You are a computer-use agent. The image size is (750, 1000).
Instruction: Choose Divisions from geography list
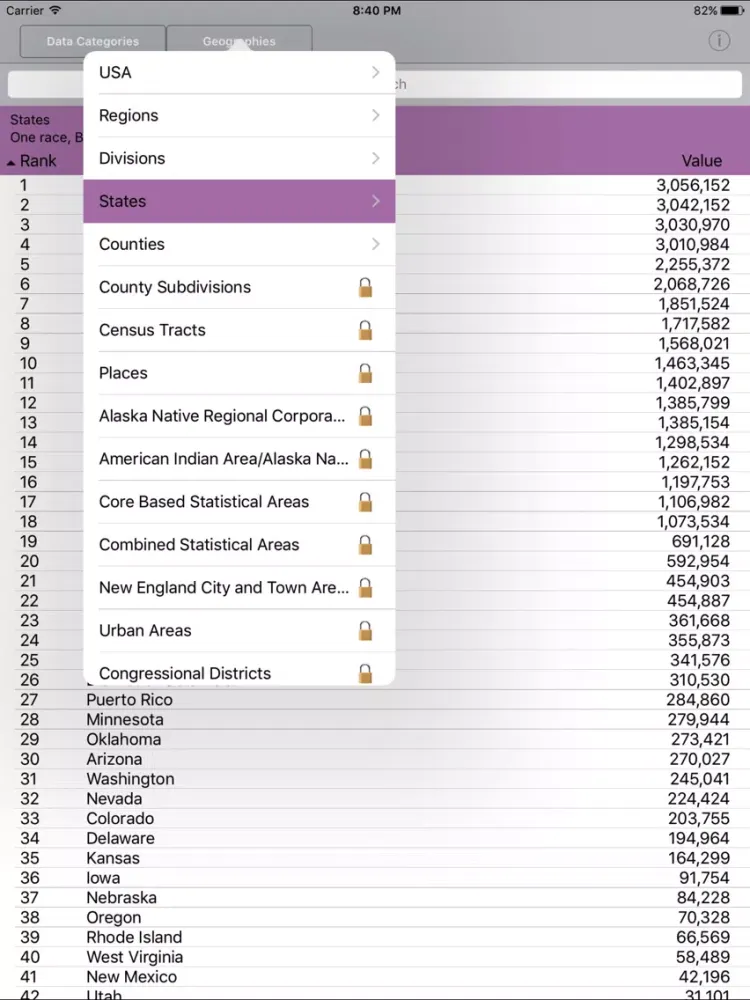[132, 159]
